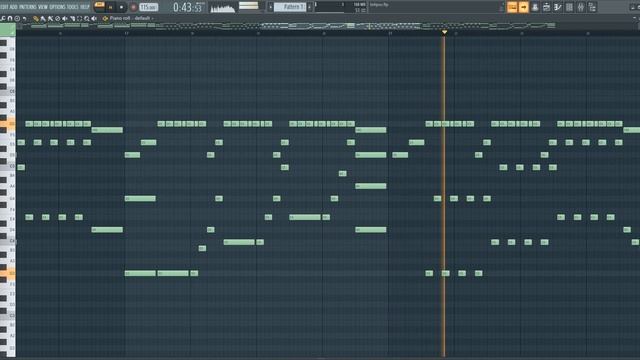Click the orange channel icon before Piano roll title
640x360 pixels.
click(105, 18)
